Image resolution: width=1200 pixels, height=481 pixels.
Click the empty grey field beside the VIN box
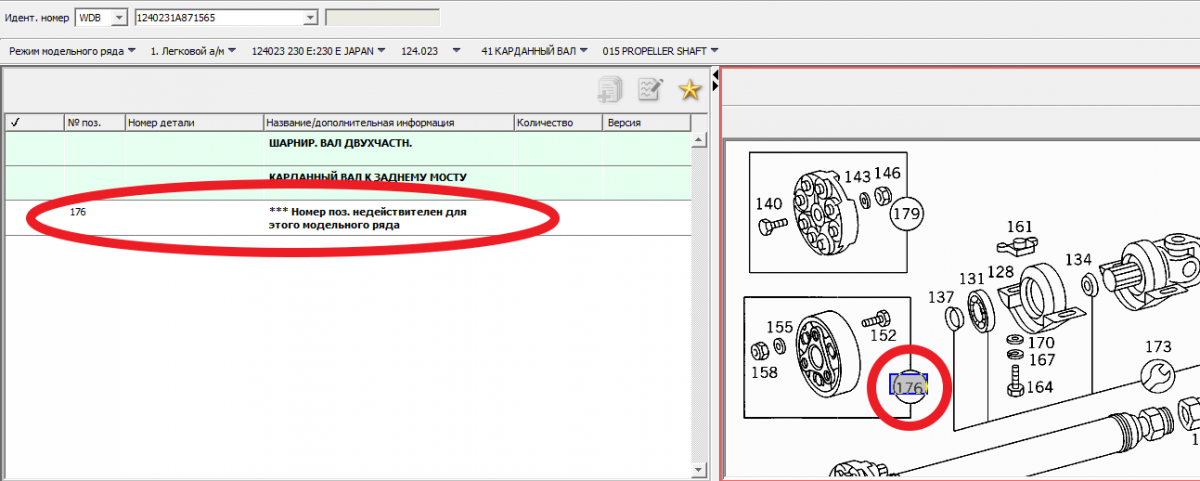pos(383,17)
